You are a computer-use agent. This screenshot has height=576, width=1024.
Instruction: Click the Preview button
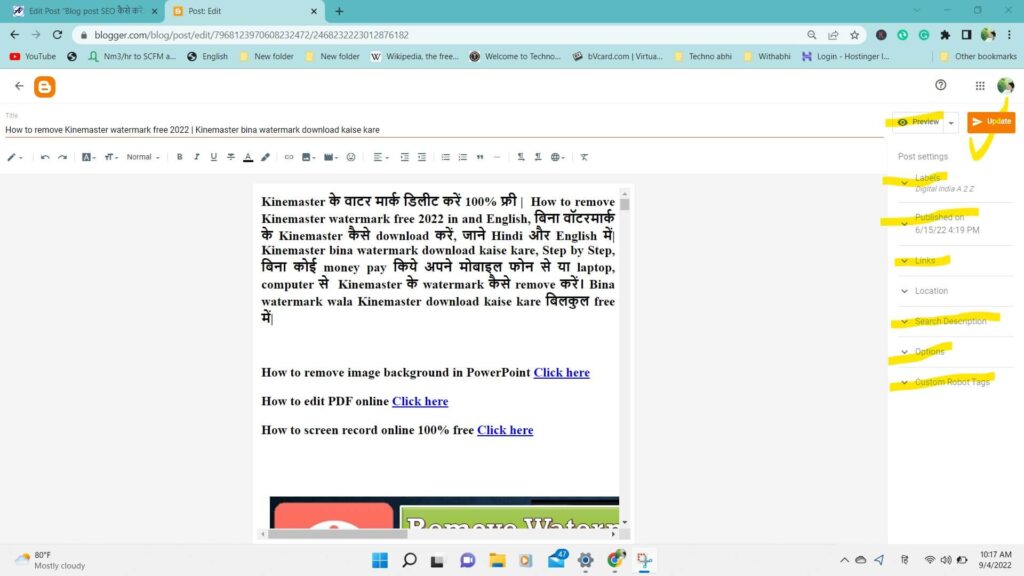(918, 122)
